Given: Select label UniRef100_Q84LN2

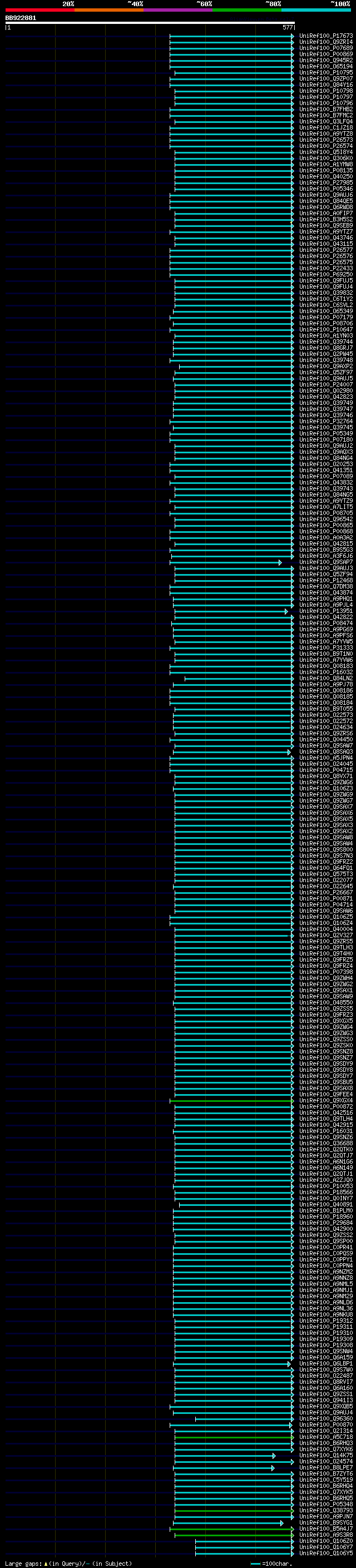Looking at the screenshot, I should coord(326,679).
